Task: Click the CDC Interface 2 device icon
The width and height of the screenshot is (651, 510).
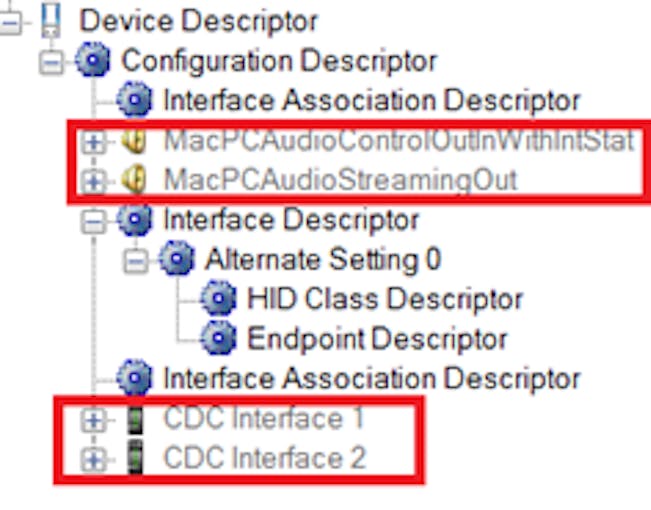Action: click(135, 458)
